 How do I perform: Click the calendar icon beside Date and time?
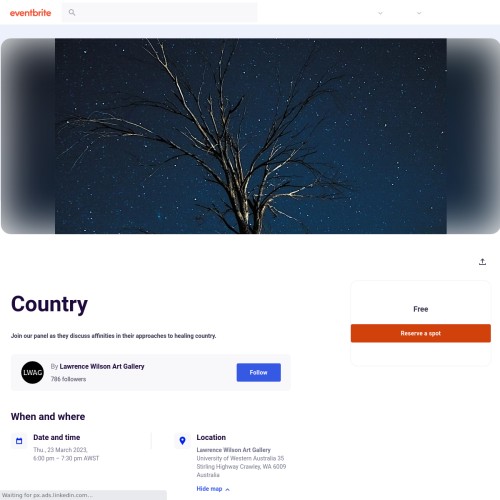pos(19,441)
